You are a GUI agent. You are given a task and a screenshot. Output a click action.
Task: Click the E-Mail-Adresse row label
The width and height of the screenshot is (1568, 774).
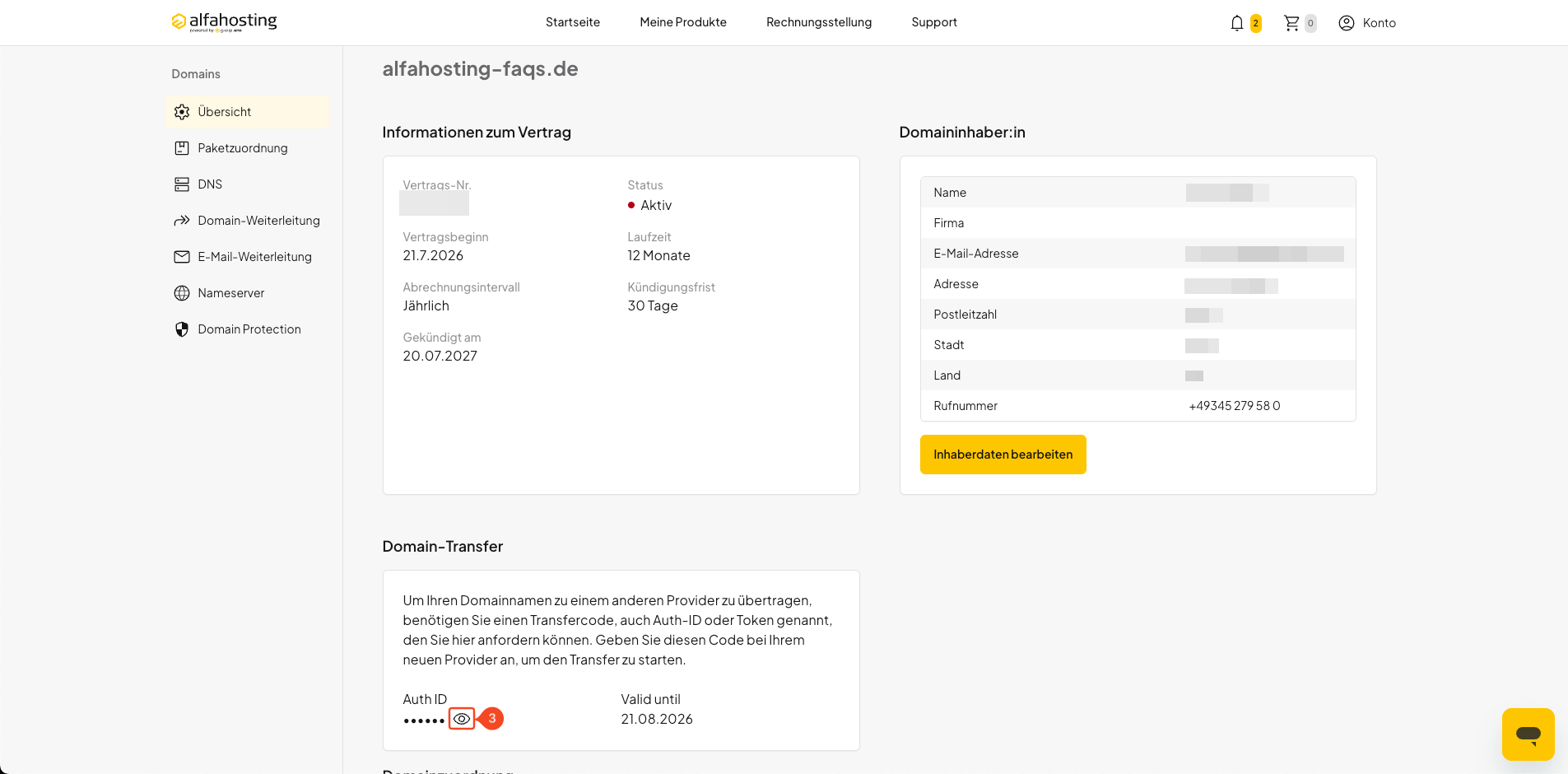click(976, 254)
